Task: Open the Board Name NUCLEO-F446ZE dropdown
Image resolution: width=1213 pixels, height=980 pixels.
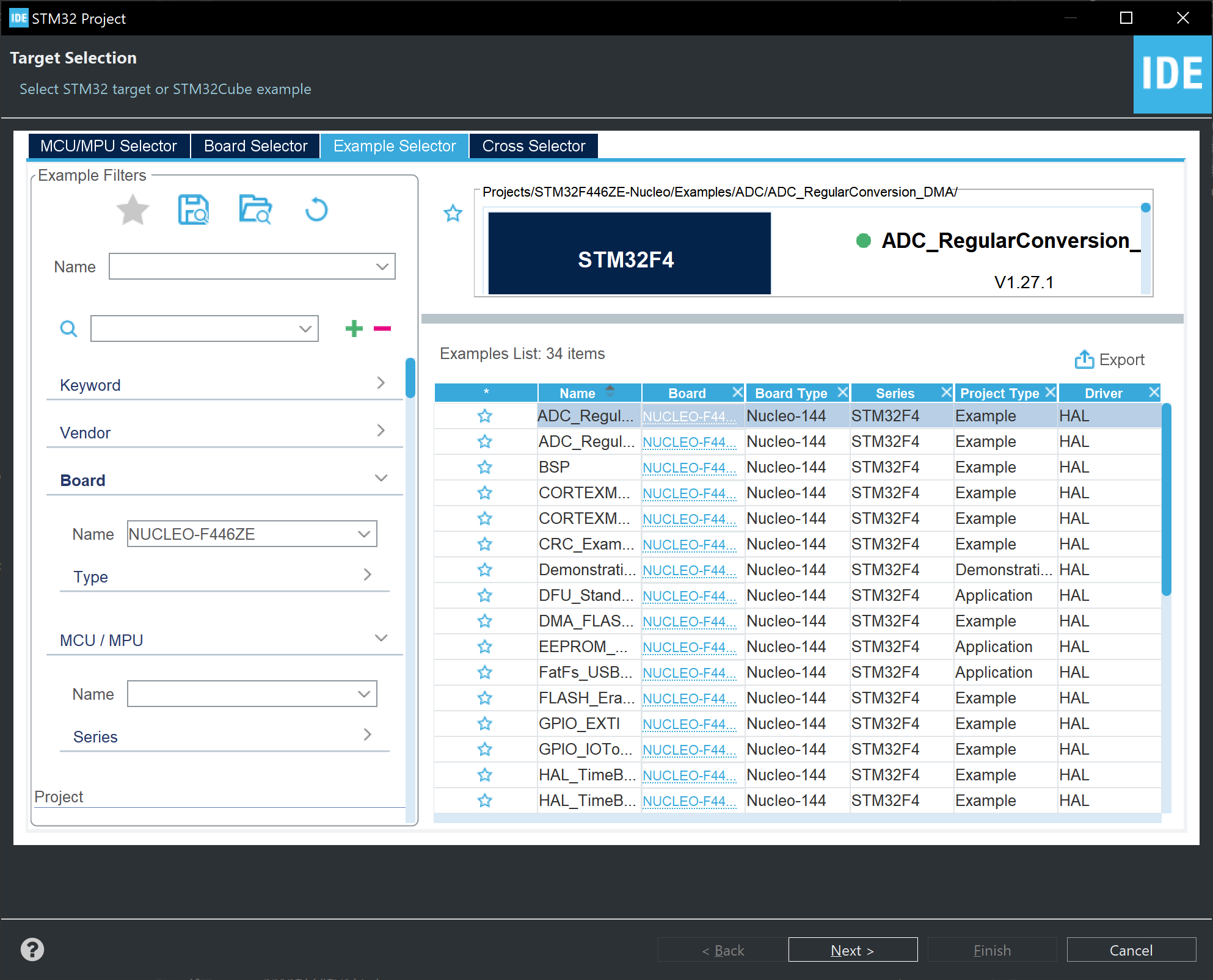Action: coord(364,534)
